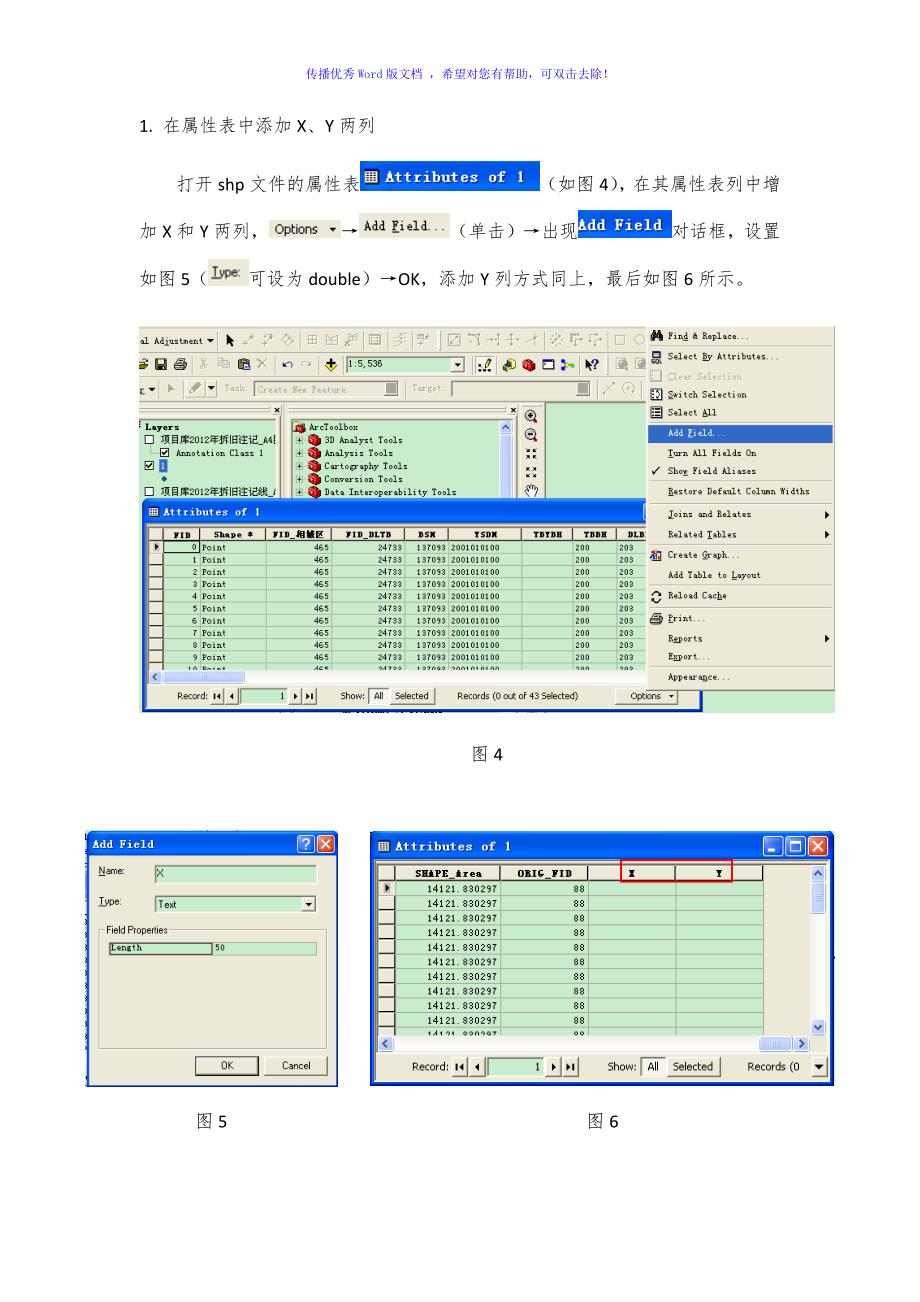Click Selected button in 图6 table
The image size is (920, 1302).
tap(692, 1066)
